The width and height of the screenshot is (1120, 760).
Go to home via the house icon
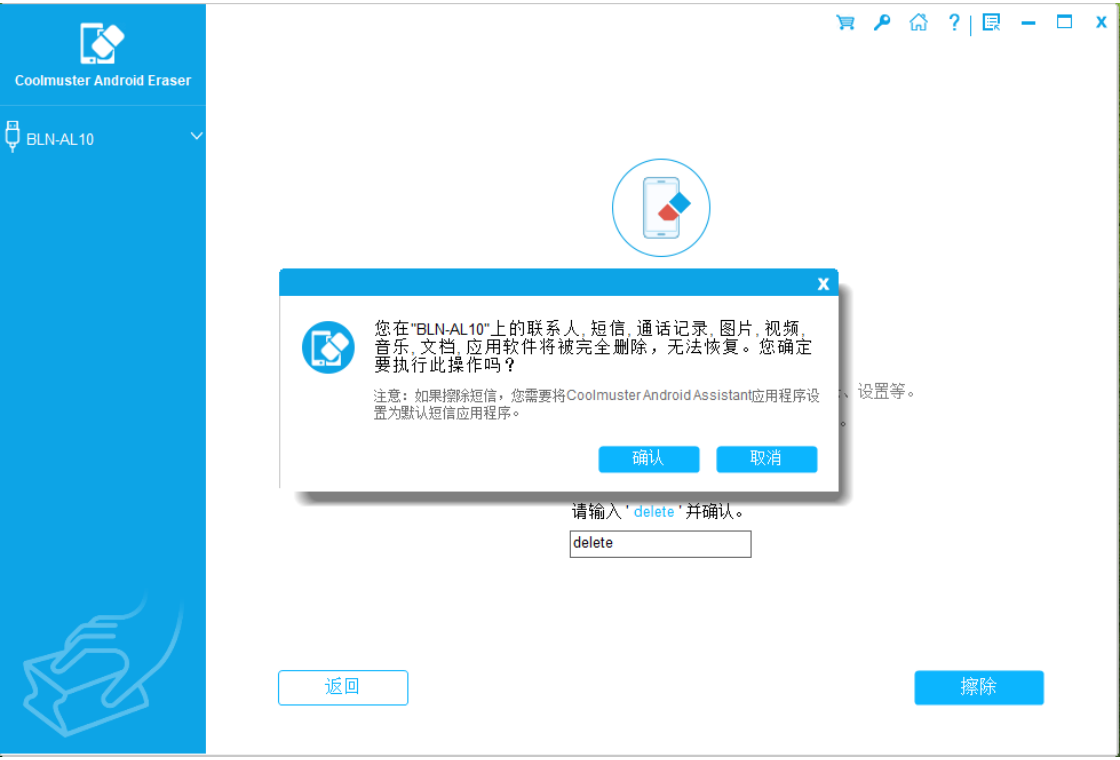coord(918,23)
